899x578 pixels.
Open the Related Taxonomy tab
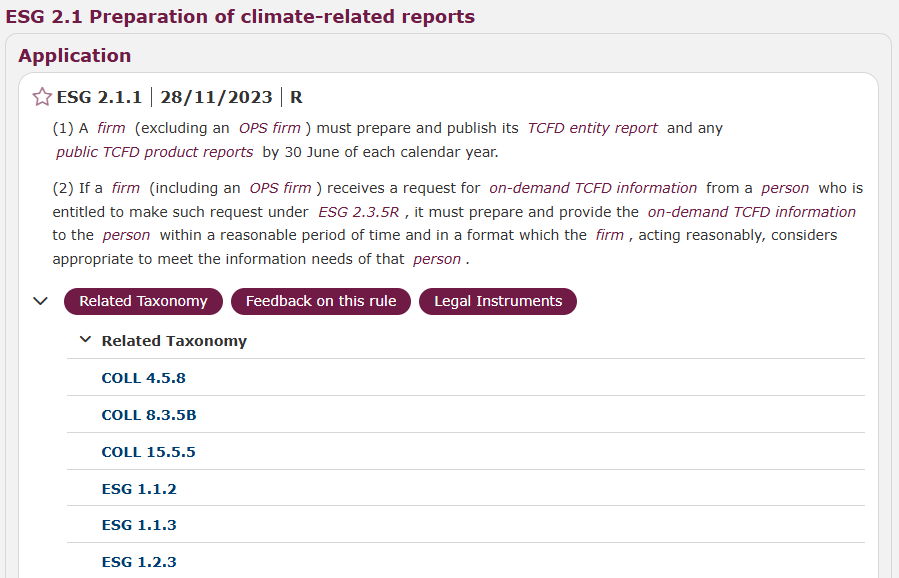click(x=143, y=301)
